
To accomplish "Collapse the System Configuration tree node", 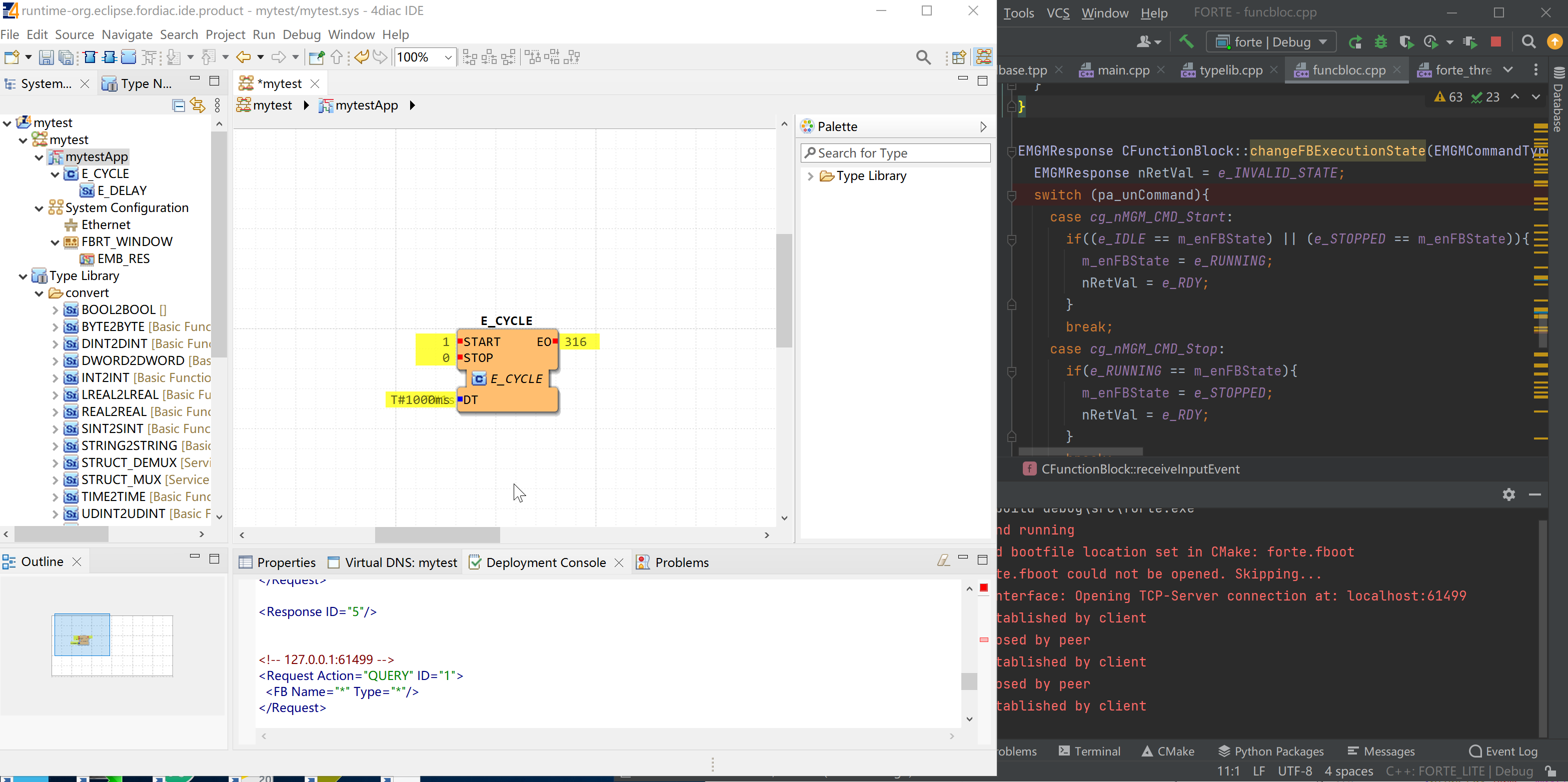I will coord(39,208).
